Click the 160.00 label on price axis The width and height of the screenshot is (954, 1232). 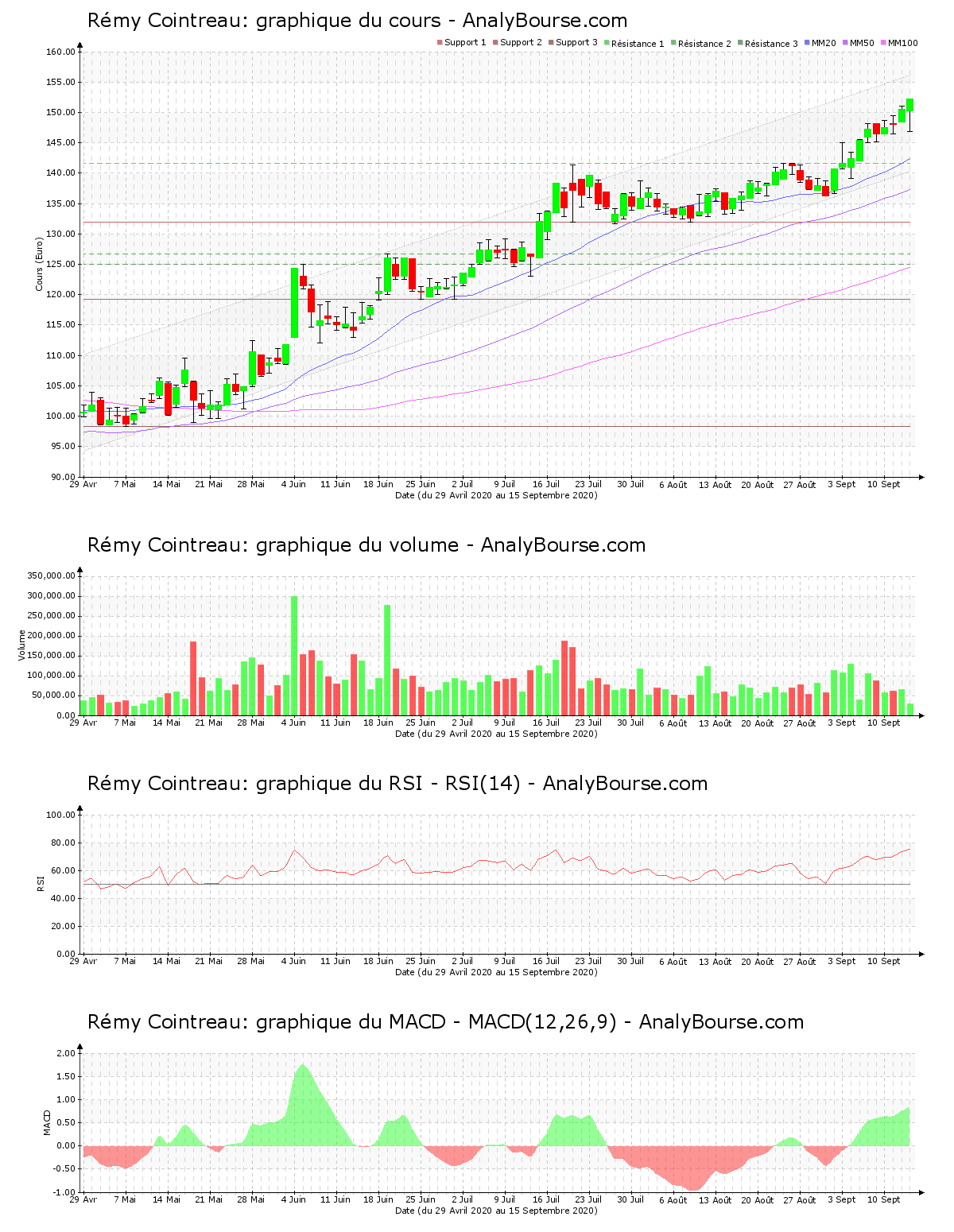[x=60, y=52]
